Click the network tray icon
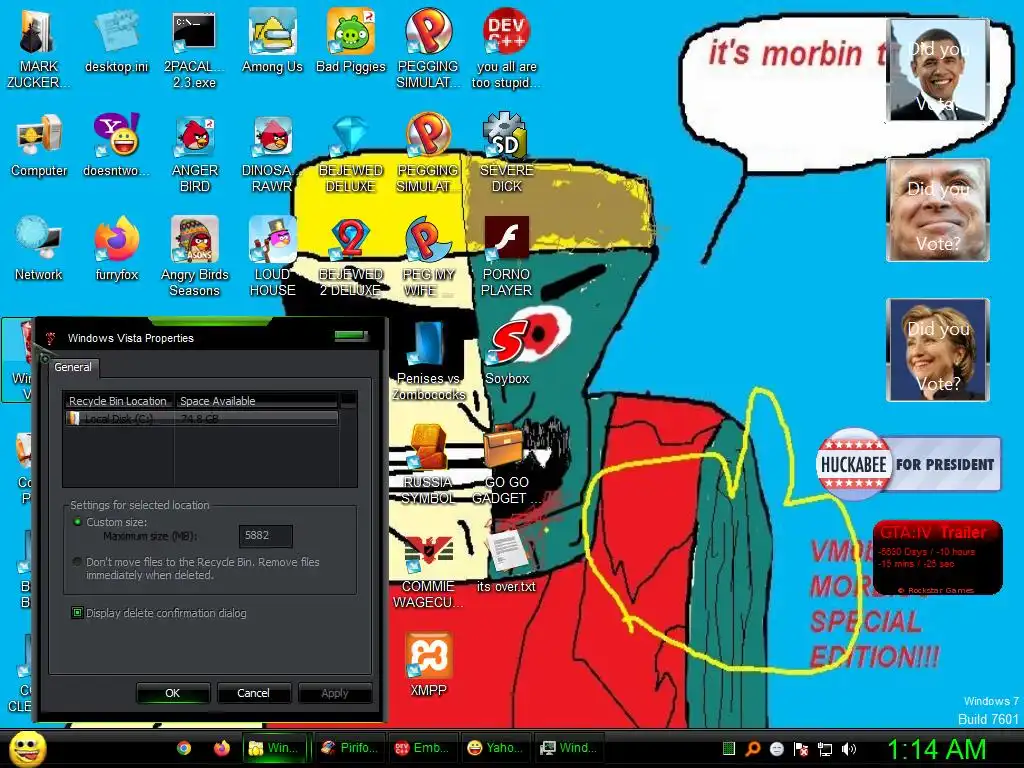 pos(825,748)
